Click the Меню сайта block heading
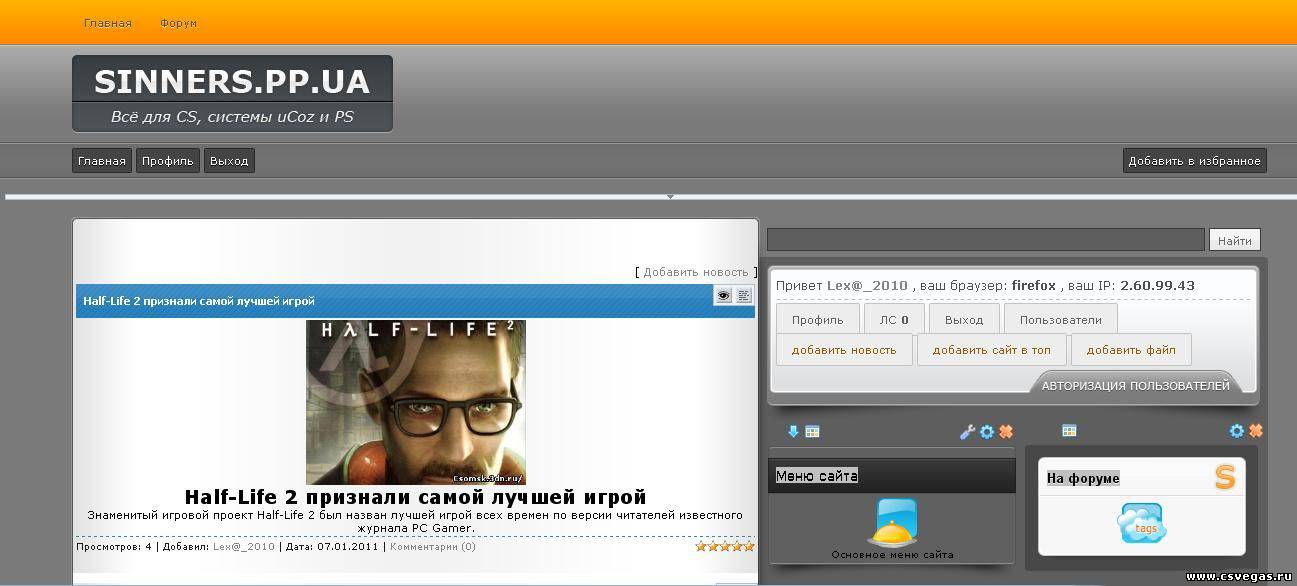Screen dimensions: 1297x586 [817, 476]
